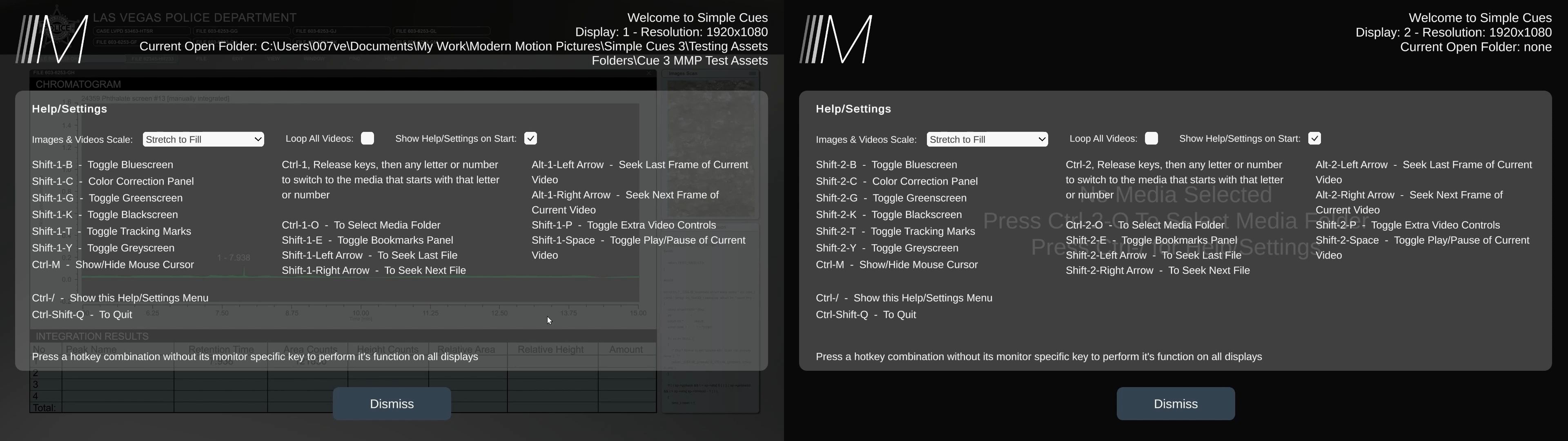This screenshot has width=1568, height=441.
Task: Click 'Alt-1-Left Arrow - Seek Last Frame' text
Action: (640, 172)
